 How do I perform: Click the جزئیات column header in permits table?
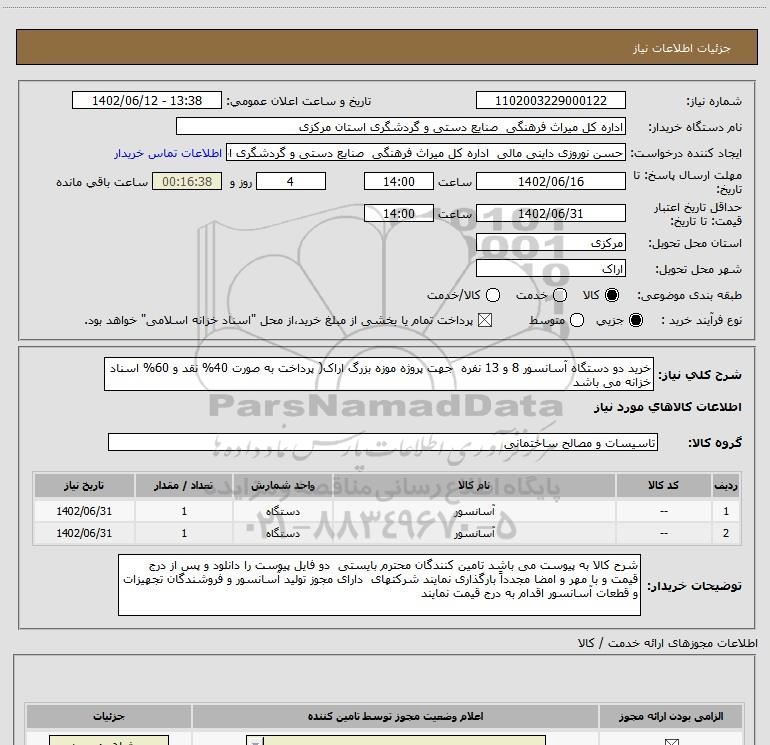coord(109,717)
